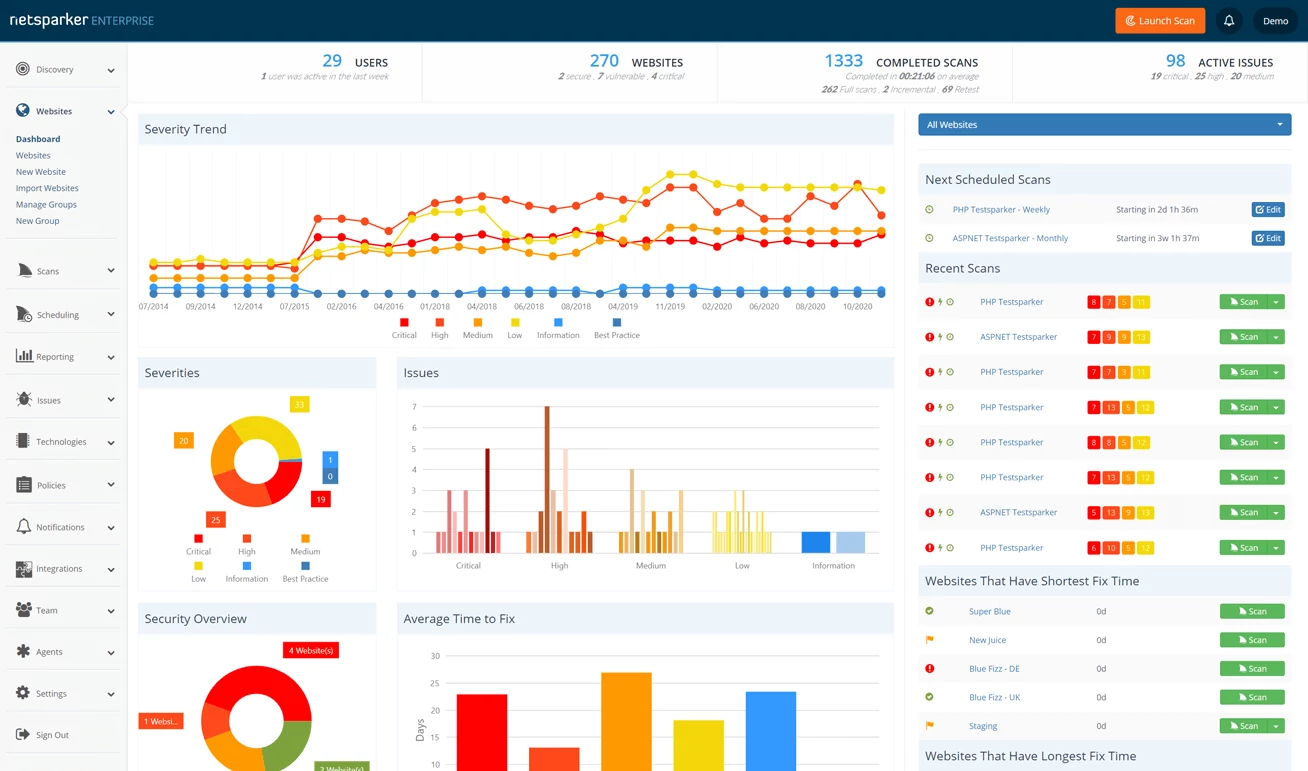Open the Manage Groups submenu item
The image size is (1308, 771).
point(46,205)
